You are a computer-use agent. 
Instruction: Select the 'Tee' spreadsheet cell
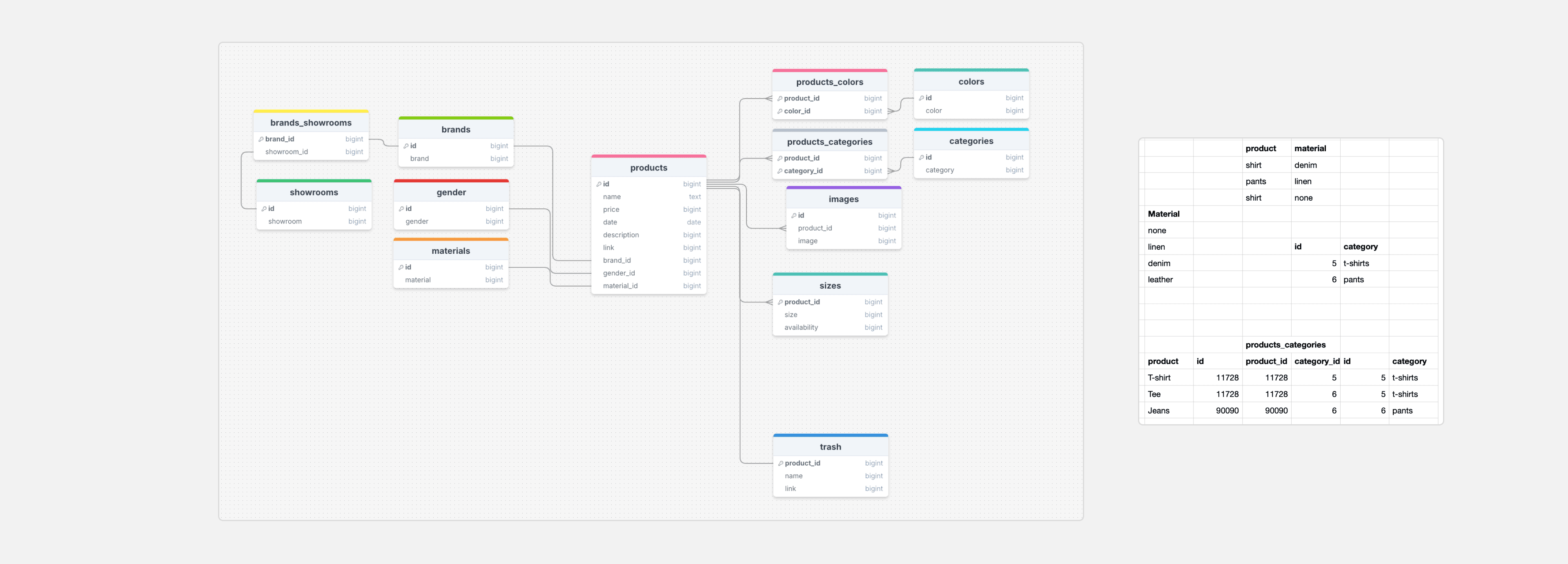pos(1169,394)
